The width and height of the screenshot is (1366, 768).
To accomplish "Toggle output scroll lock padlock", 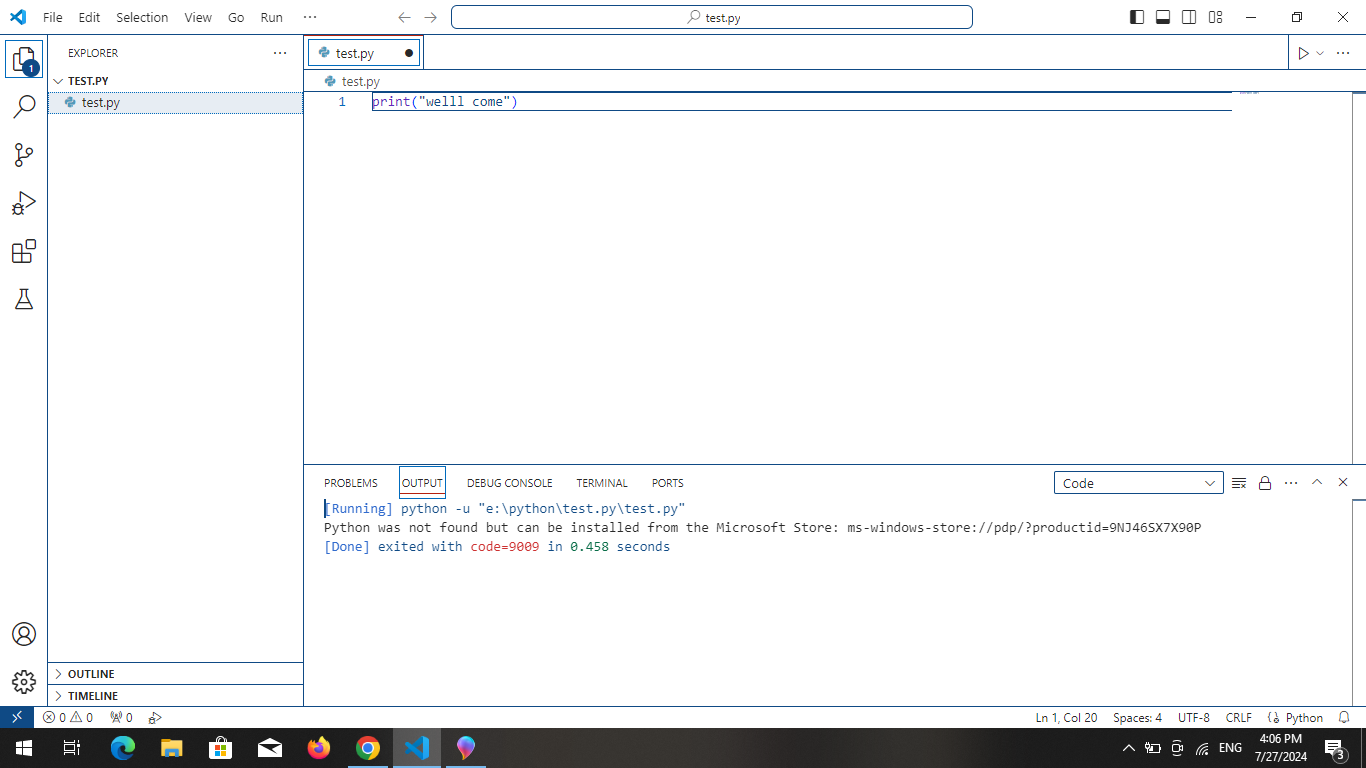I will pyautogui.click(x=1265, y=483).
